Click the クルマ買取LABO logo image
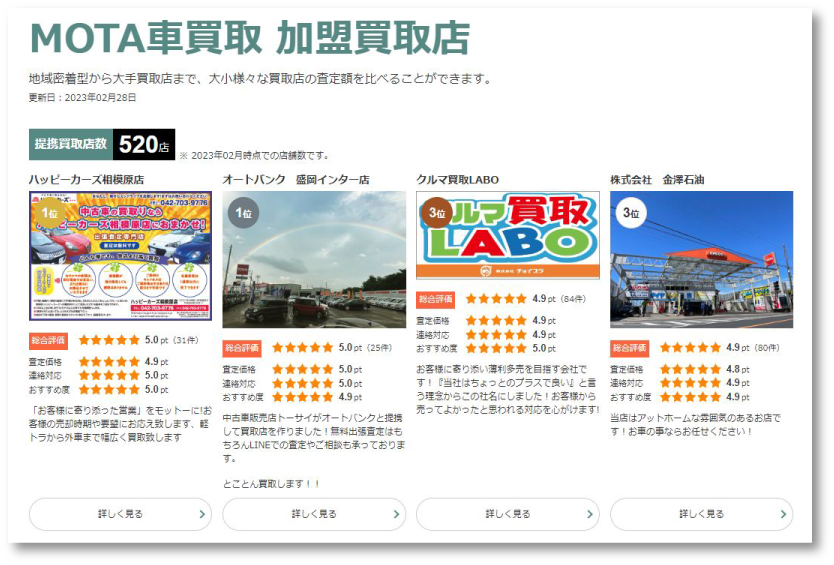834x565 pixels. click(507, 235)
